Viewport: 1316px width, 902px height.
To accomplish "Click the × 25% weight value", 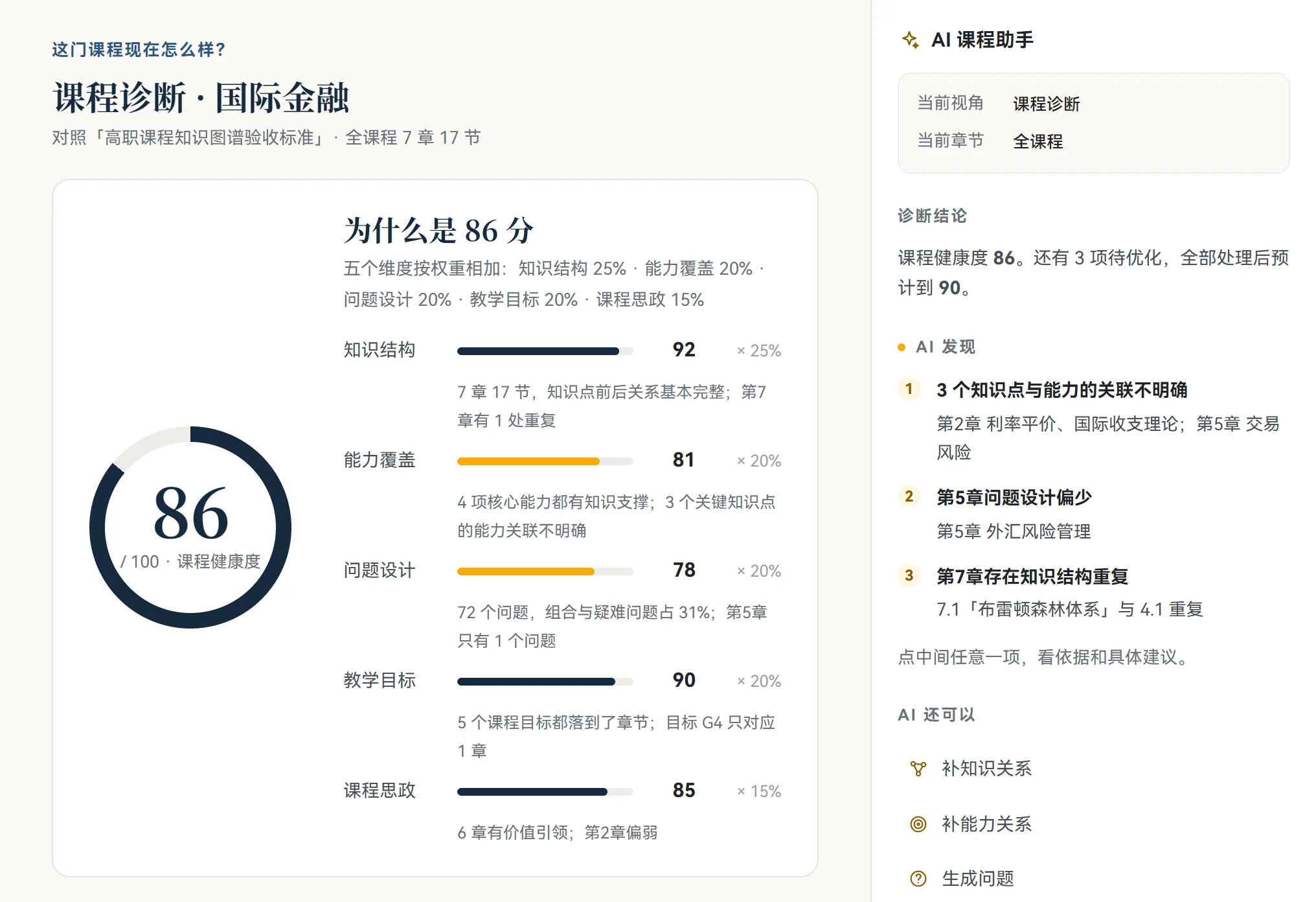I will pos(759,351).
